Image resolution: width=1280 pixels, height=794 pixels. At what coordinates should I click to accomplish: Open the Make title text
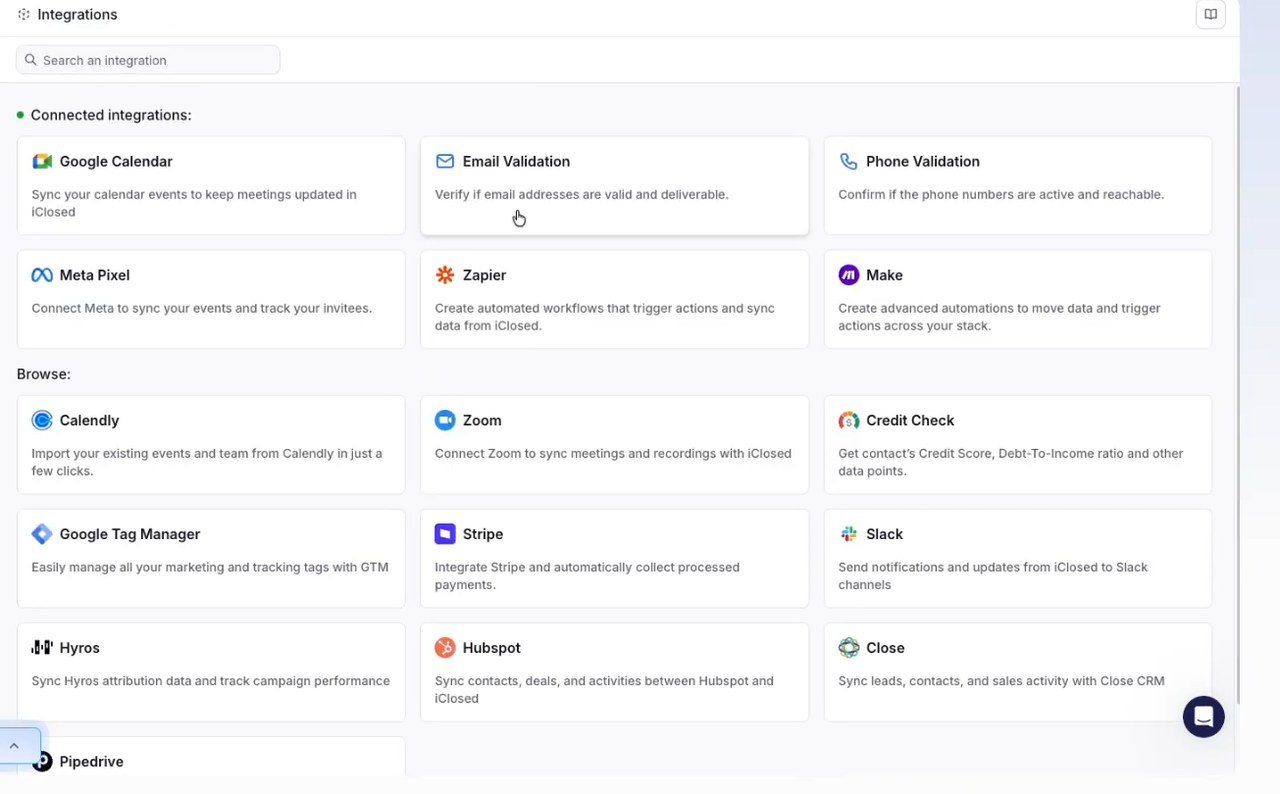point(884,275)
